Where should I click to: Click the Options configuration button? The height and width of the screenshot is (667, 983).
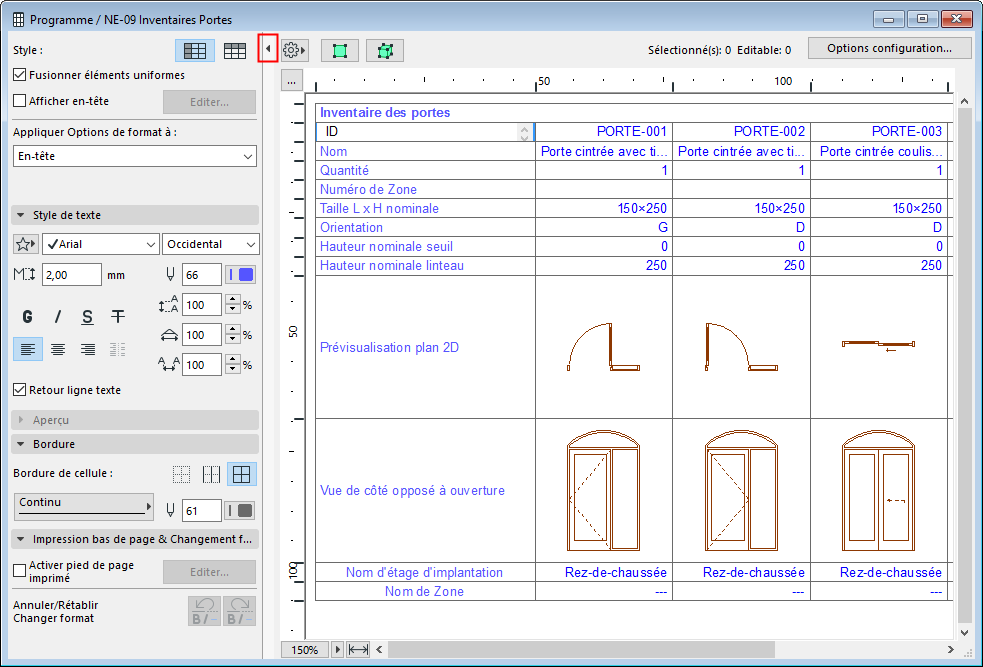(889, 48)
